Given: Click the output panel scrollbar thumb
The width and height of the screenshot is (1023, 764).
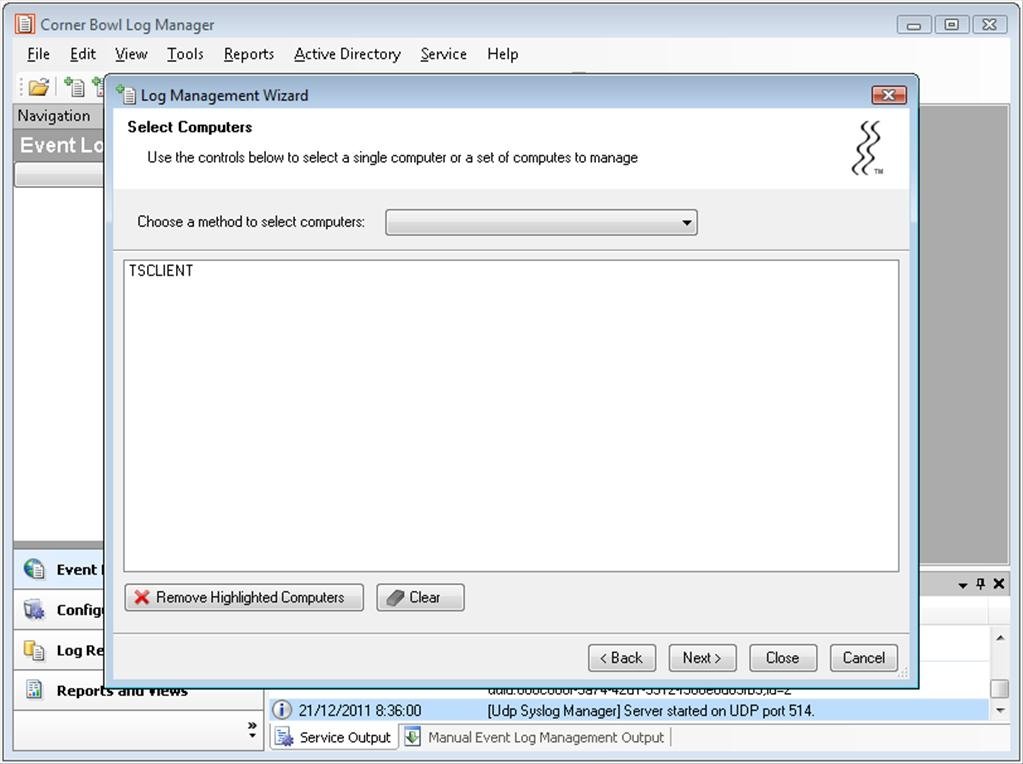Looking at the screenshot, I should point(1000,688).
